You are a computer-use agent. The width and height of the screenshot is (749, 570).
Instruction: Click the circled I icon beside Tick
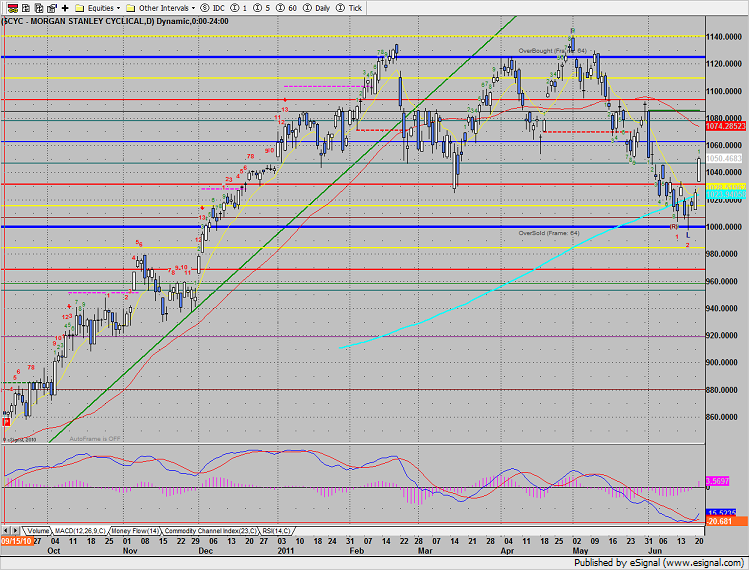[341, 8]
